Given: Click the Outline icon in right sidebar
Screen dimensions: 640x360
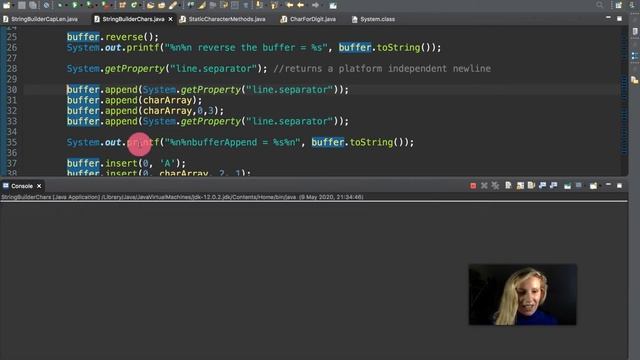Looking at the screenshot, I should [x=635, y=56].
